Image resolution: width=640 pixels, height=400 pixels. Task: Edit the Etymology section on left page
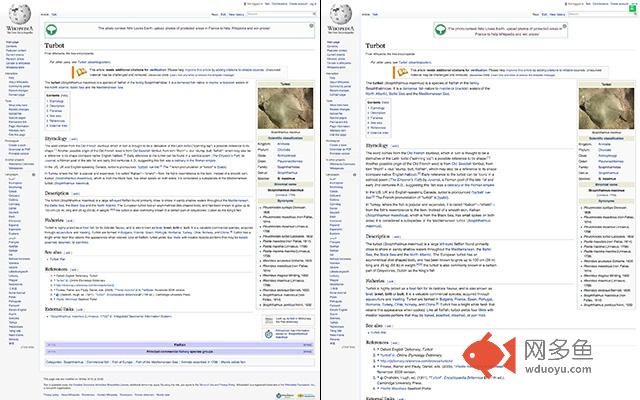(x=74, y=139)
